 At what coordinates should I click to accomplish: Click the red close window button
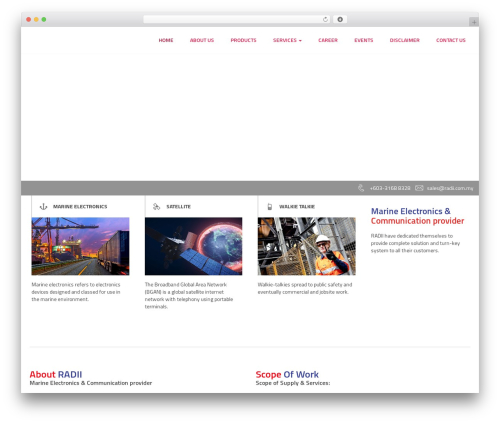[29, 19]
